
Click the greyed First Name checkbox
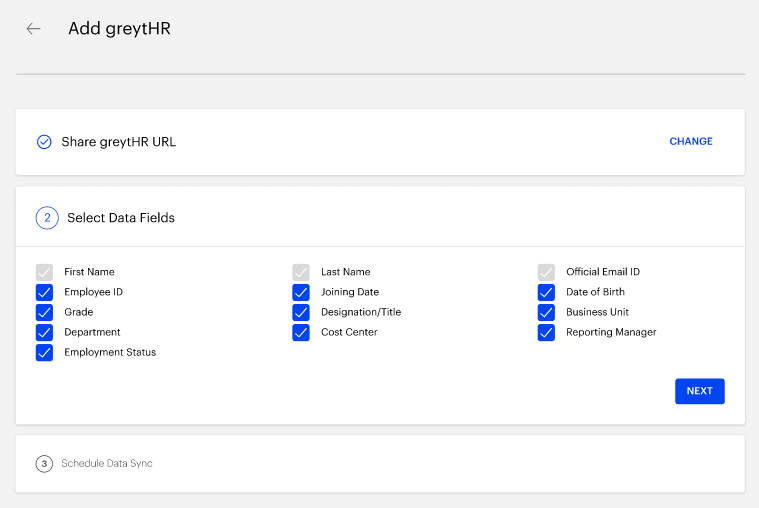click(44, 272)
